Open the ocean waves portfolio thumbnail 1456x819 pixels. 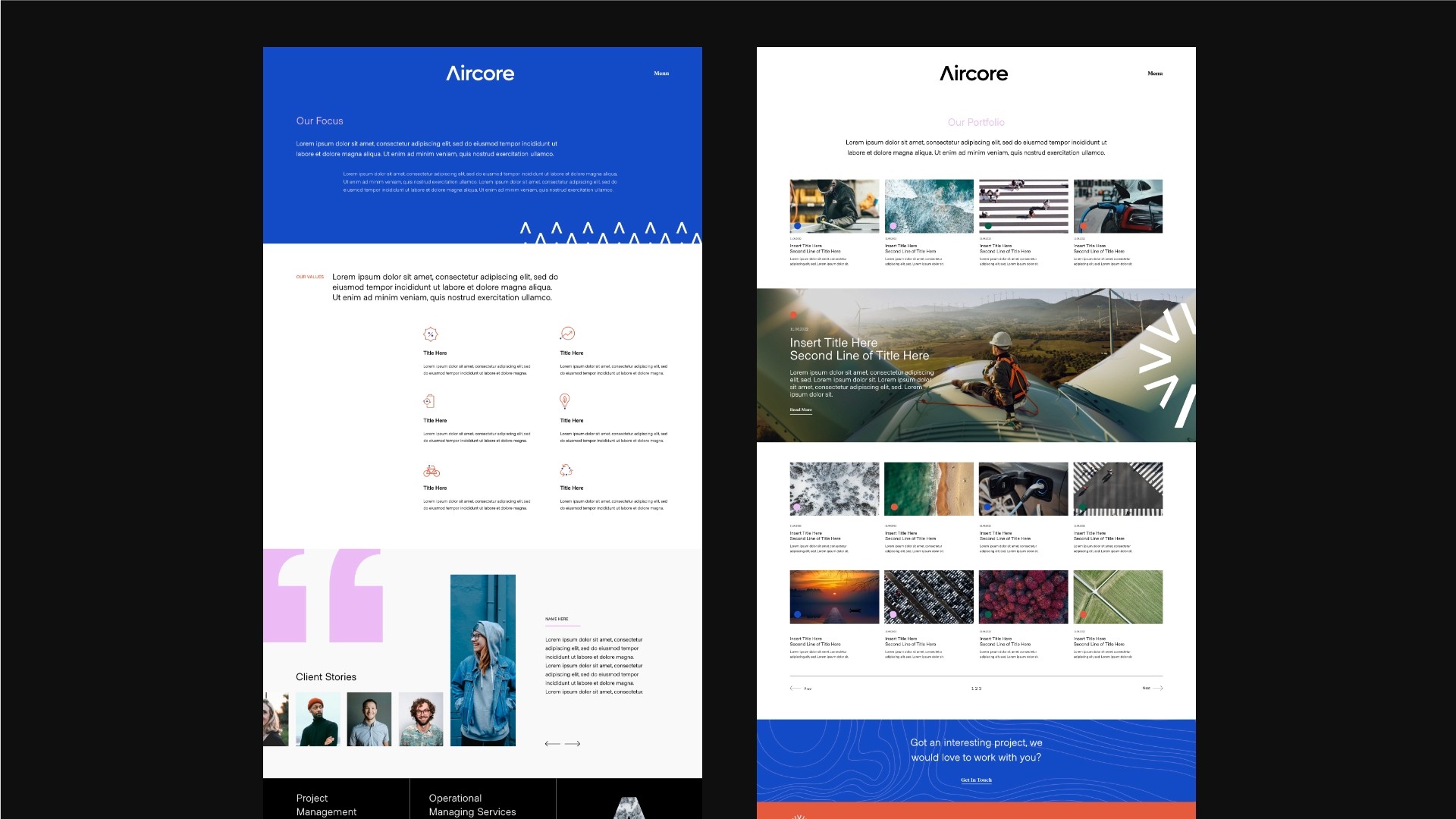pos(928,206)
